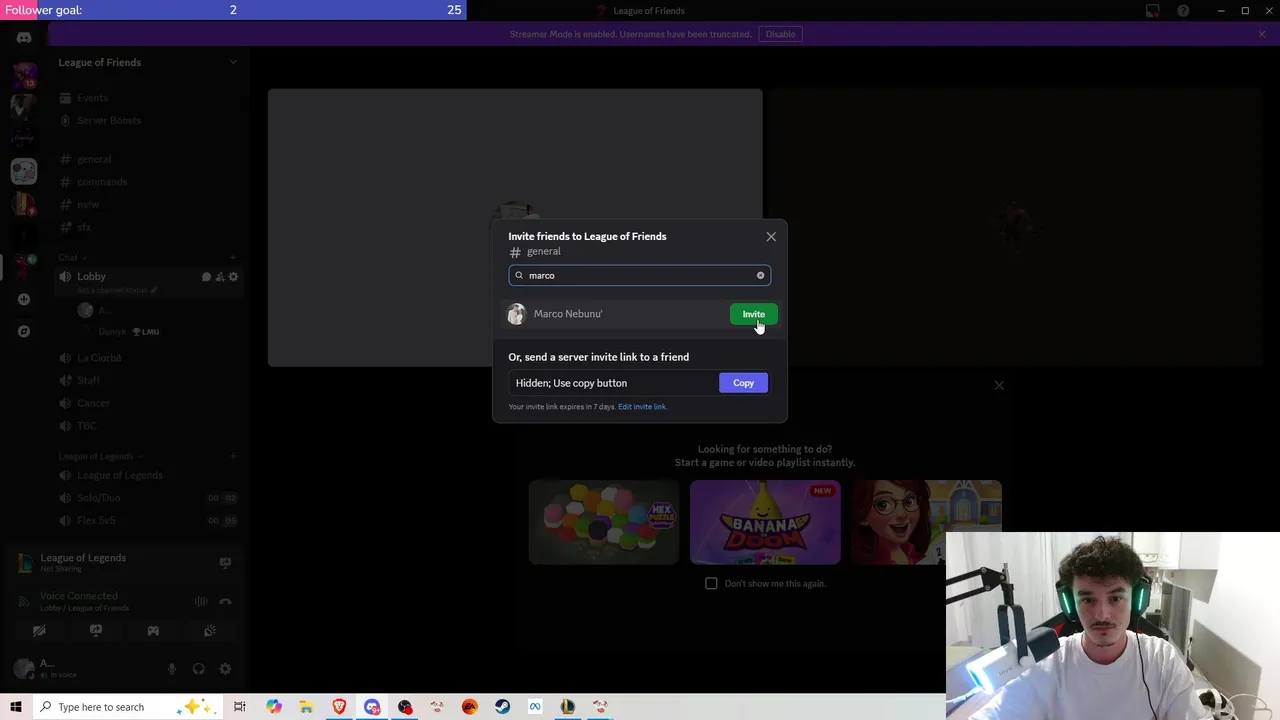Viewport: 1280px width, 720px height.
Task: Start an activity from voice panel
Action: (153, 631)
